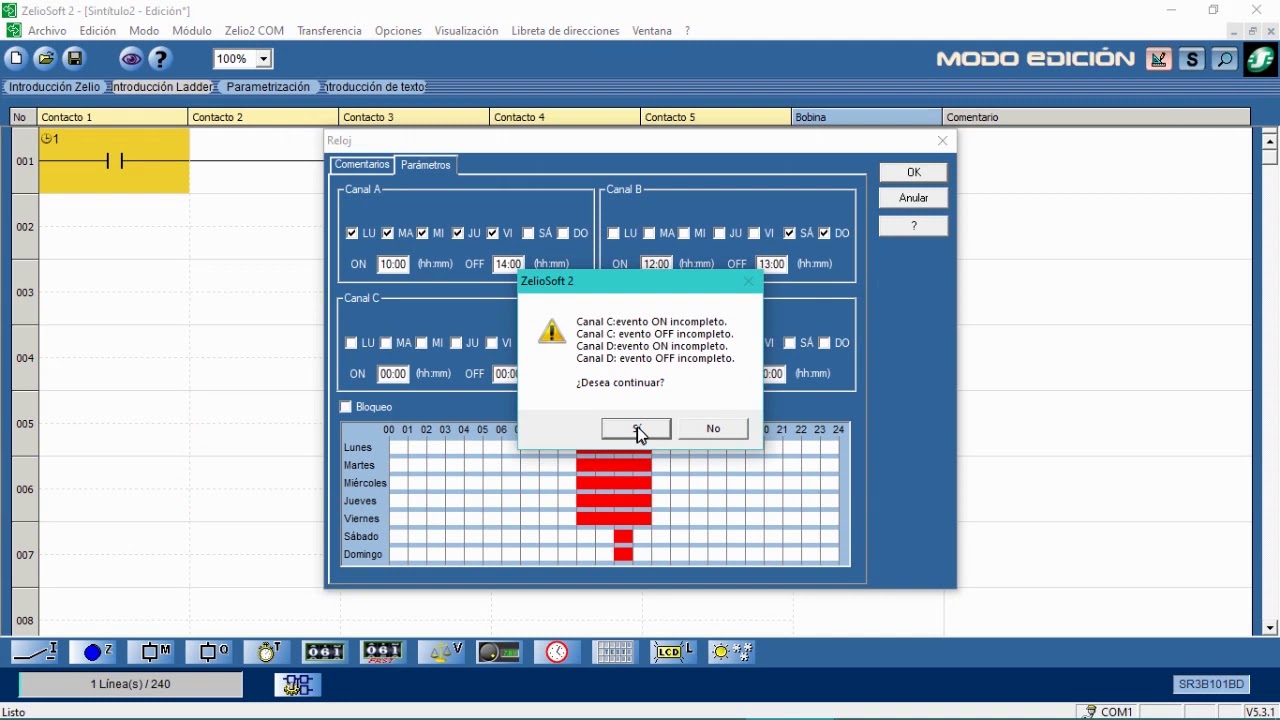Open the Módulo menu
1280x720 pixels.
(192, 31)
